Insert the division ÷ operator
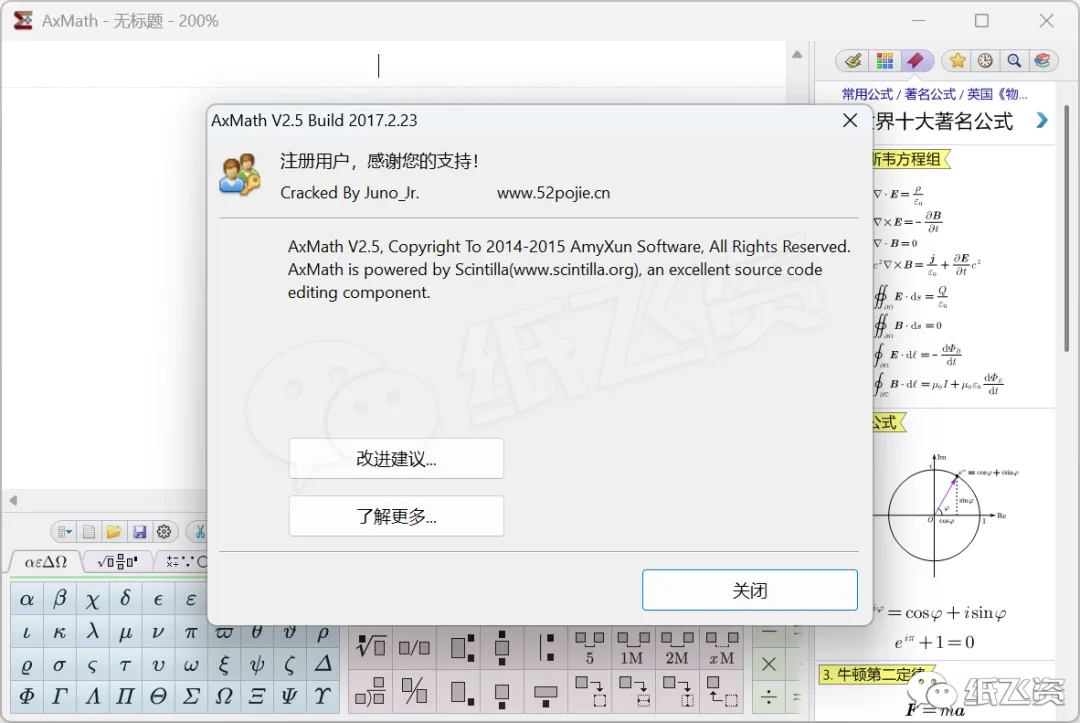Image resolution: width=1080 pixels, height=723 pixels. click(769, 696)
